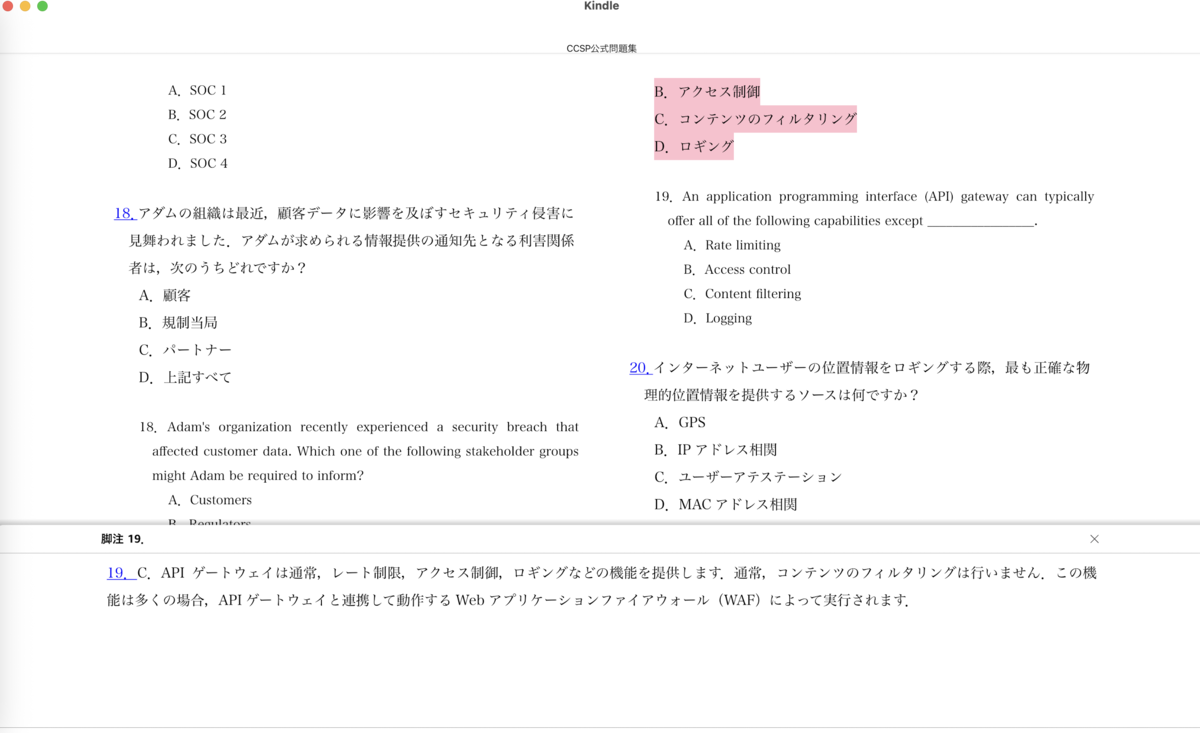This screenshot has width=1200, height=733.
Task: Open the footnote link for question 20
Action: pos(640,368)
